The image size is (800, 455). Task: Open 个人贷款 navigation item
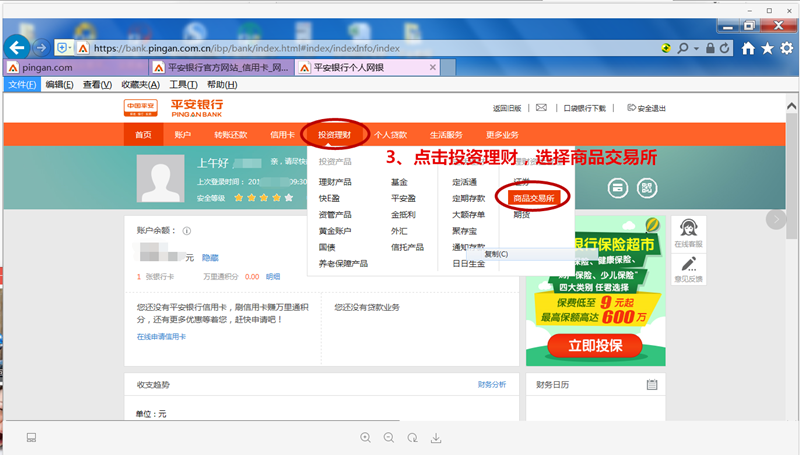coord(390,135)
